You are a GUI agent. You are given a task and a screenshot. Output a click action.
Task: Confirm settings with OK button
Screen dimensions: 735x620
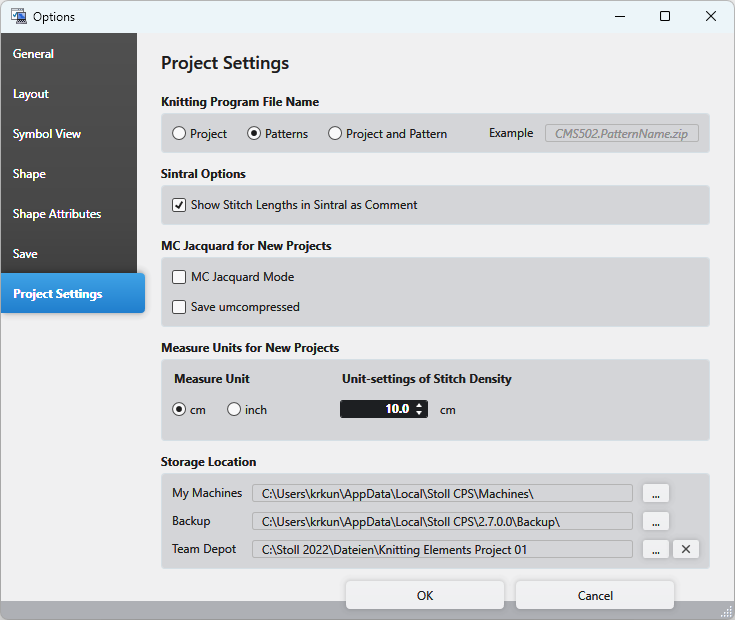(x=425, y=595)
